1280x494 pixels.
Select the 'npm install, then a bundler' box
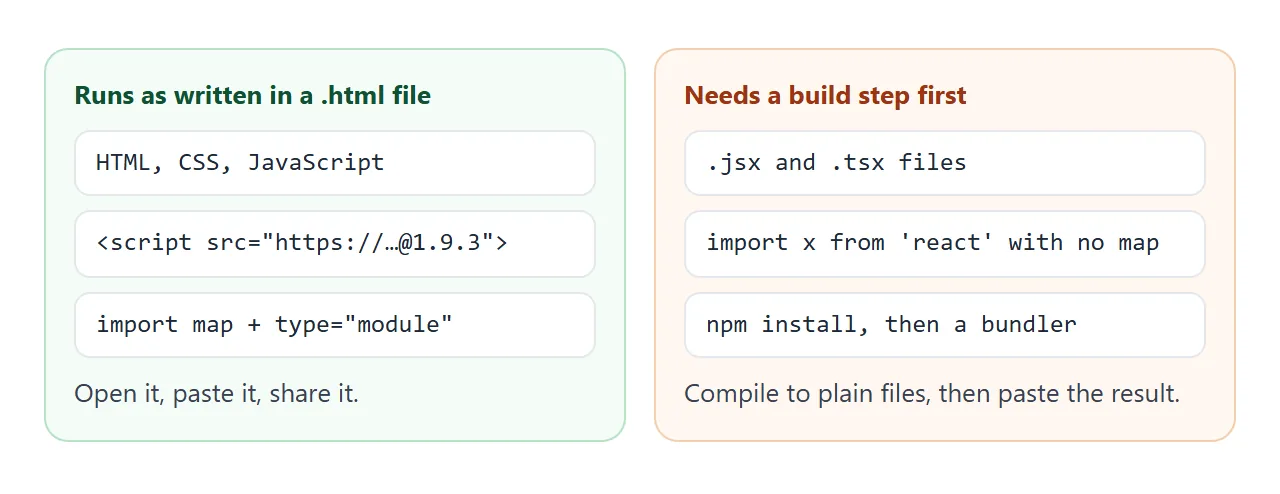pyautogui.click(x=945, y=325)
